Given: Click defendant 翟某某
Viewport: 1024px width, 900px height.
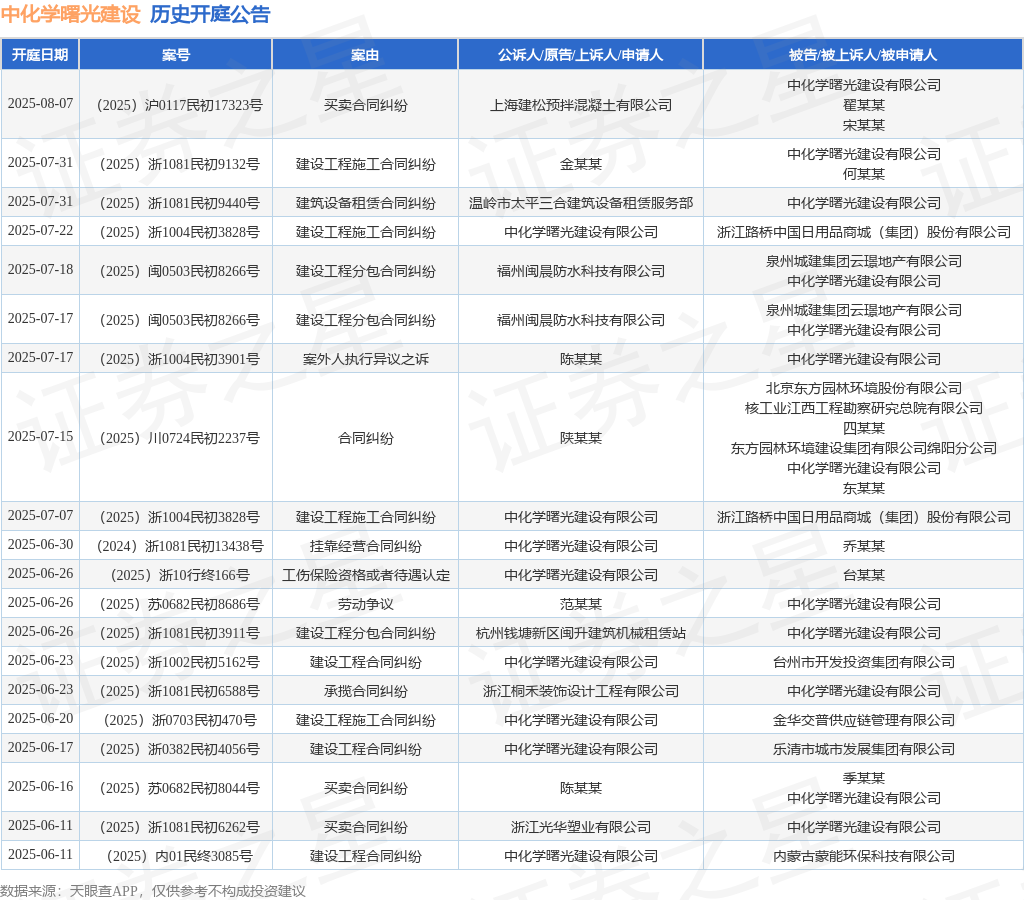Looking at the screenshot, I should tap(863, 105).
